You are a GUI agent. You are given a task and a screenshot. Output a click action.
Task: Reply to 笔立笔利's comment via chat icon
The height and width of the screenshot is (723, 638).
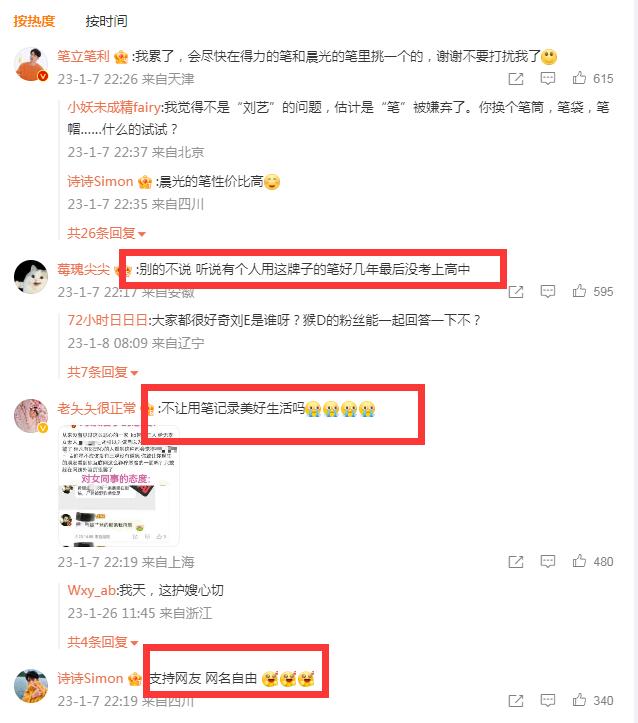pos(548,78)
